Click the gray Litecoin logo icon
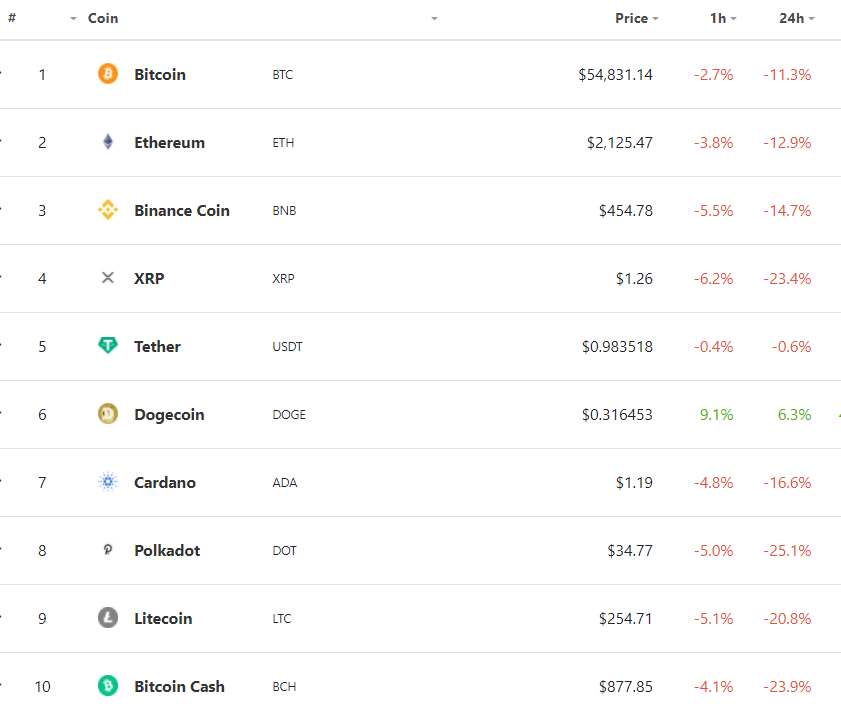 (108, 618)
